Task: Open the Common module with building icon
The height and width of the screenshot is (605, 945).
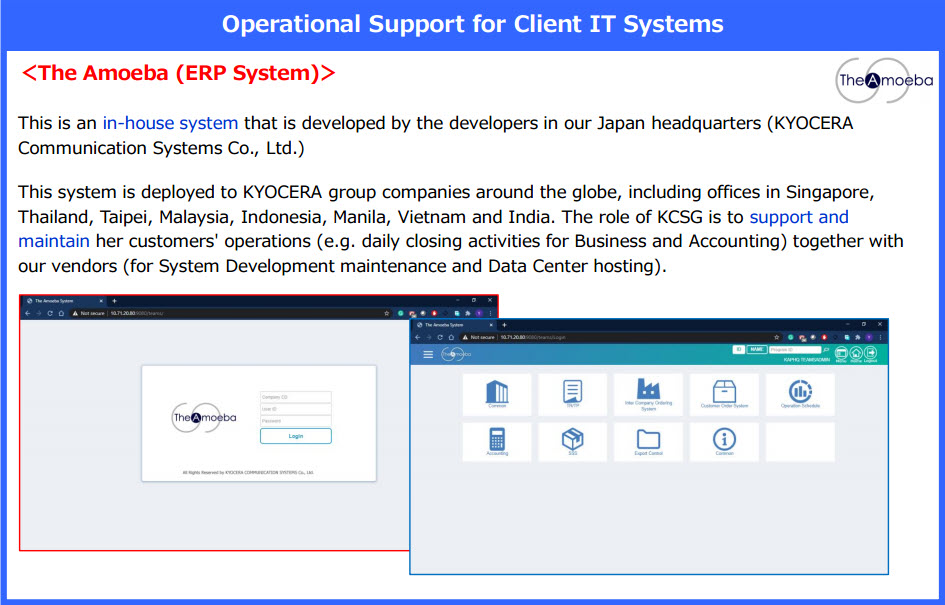Action: [x=496, y=394]
